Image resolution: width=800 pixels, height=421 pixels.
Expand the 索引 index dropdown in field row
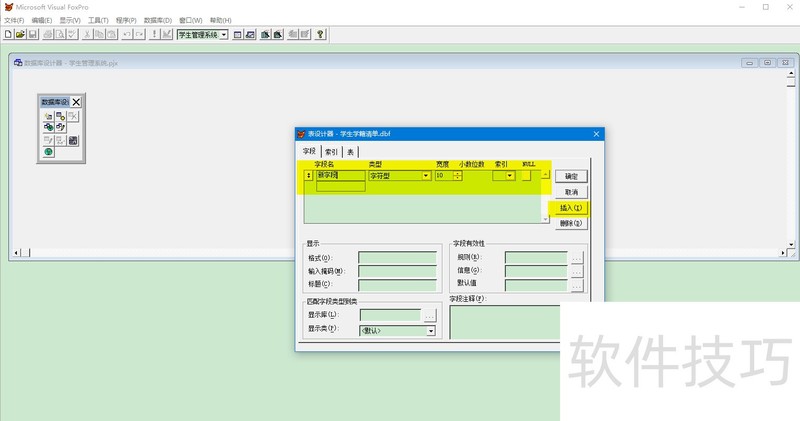510,175
